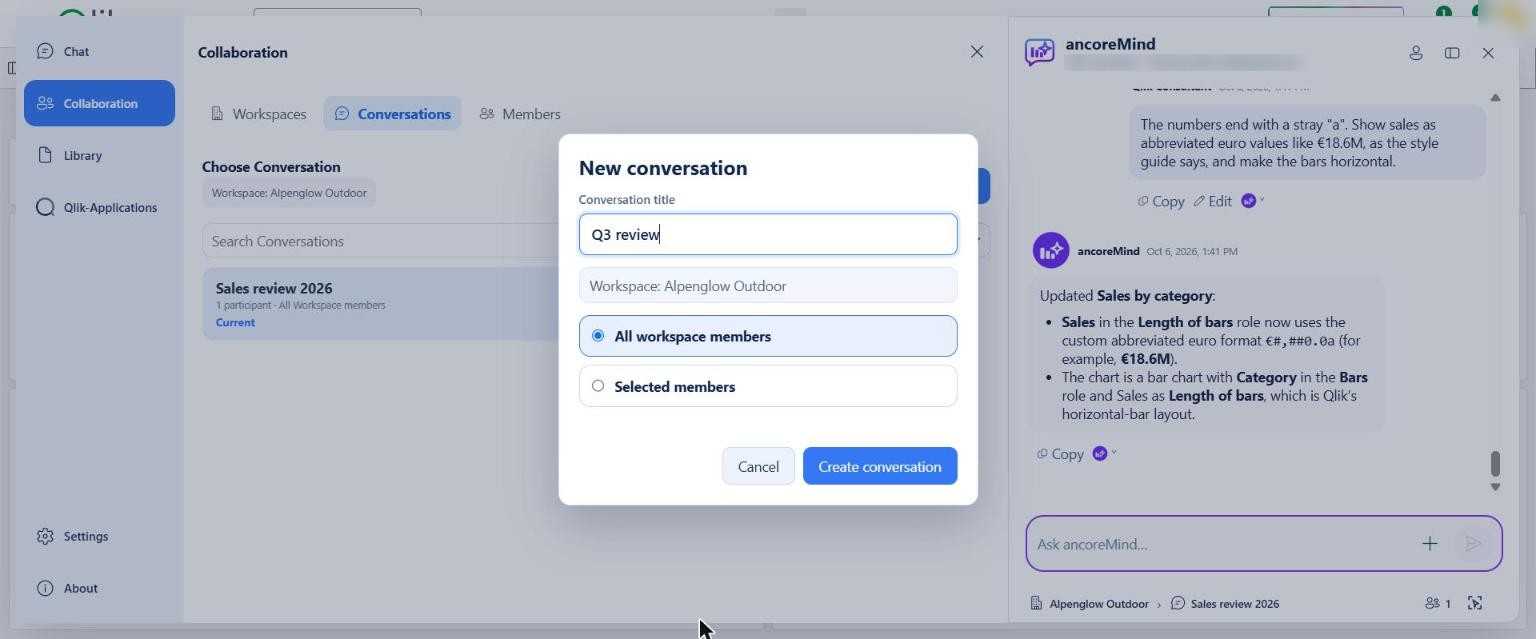Click the Alpenglow Outdoor workspace breadcrumb
The width and height of the screenshot is (1536, 639).
pos(1090,604)
